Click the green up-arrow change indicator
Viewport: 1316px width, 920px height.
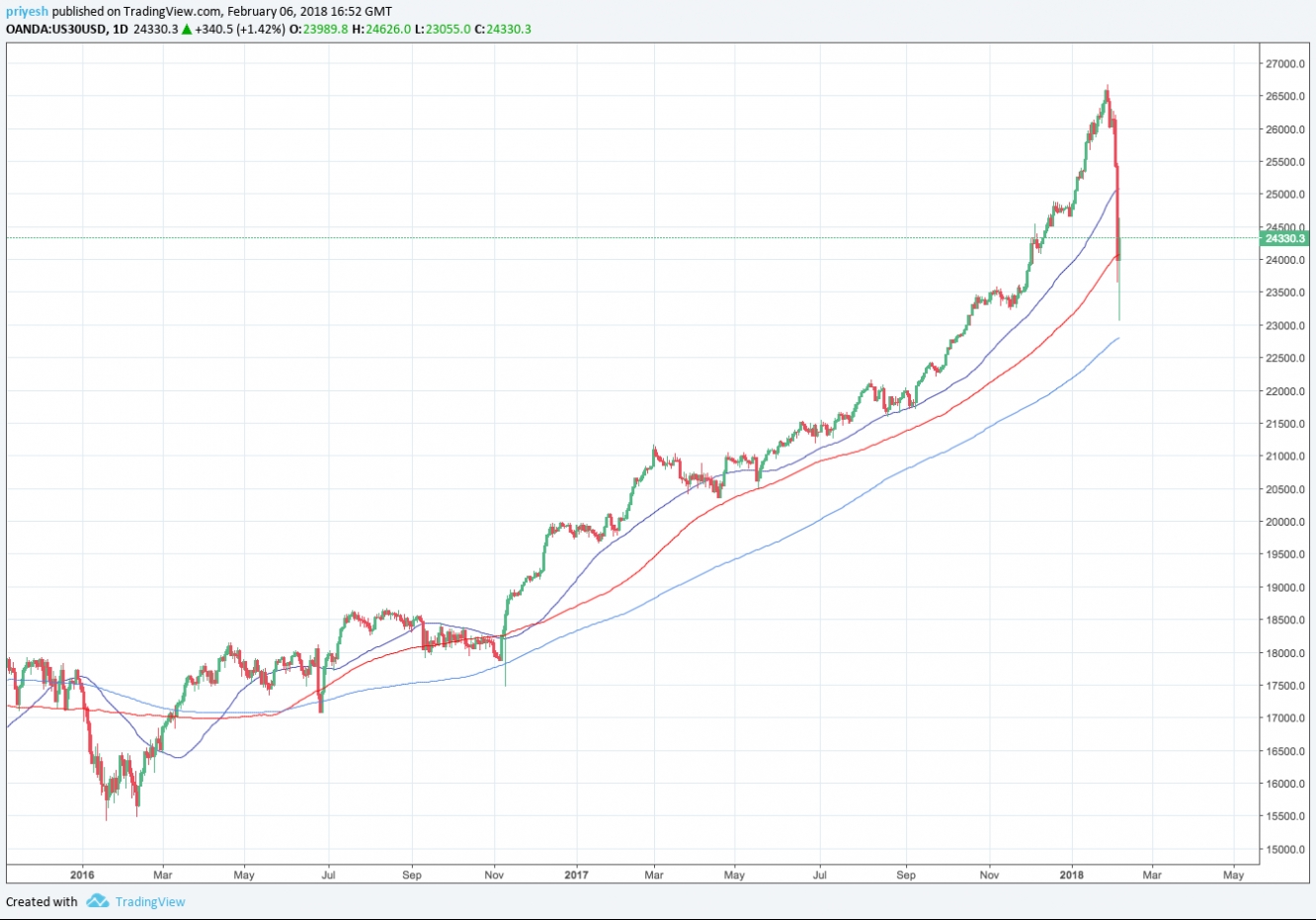(186, 29)
